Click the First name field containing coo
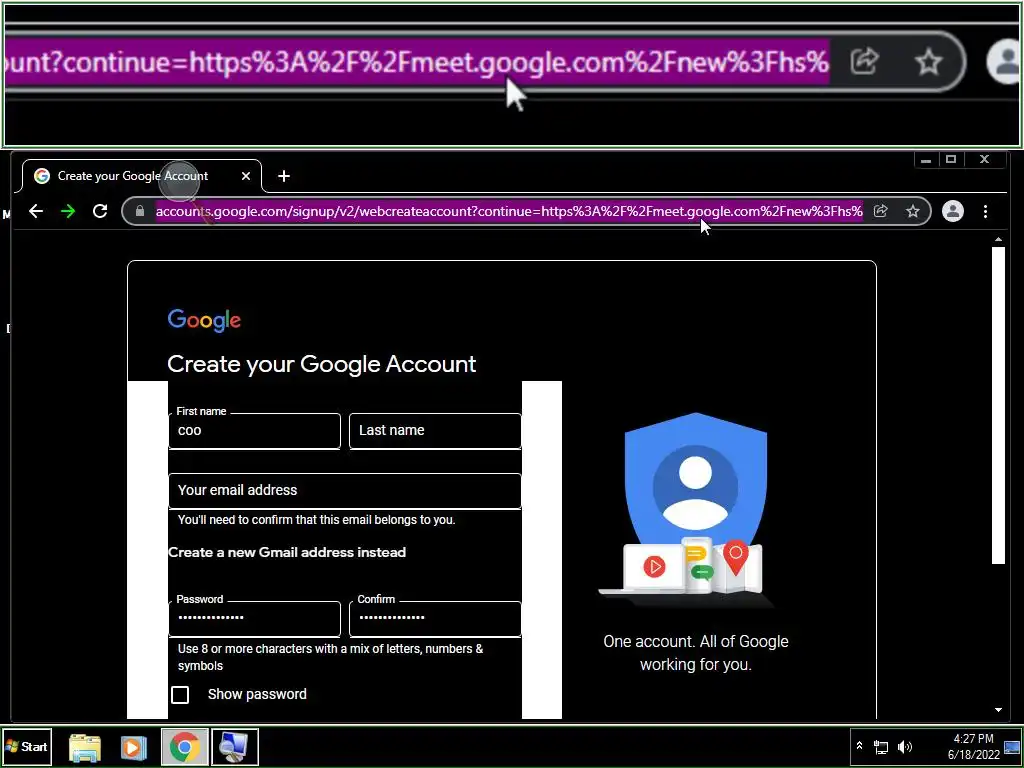Viewport: 1024px width, 768px height. tap(255, 430)
